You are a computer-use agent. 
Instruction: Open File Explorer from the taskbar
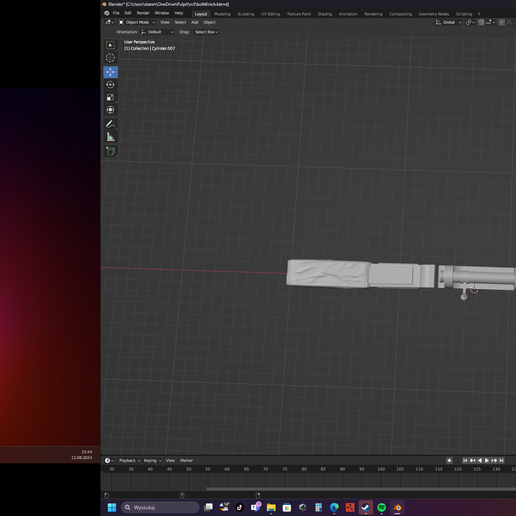click(x=271, y=508)
